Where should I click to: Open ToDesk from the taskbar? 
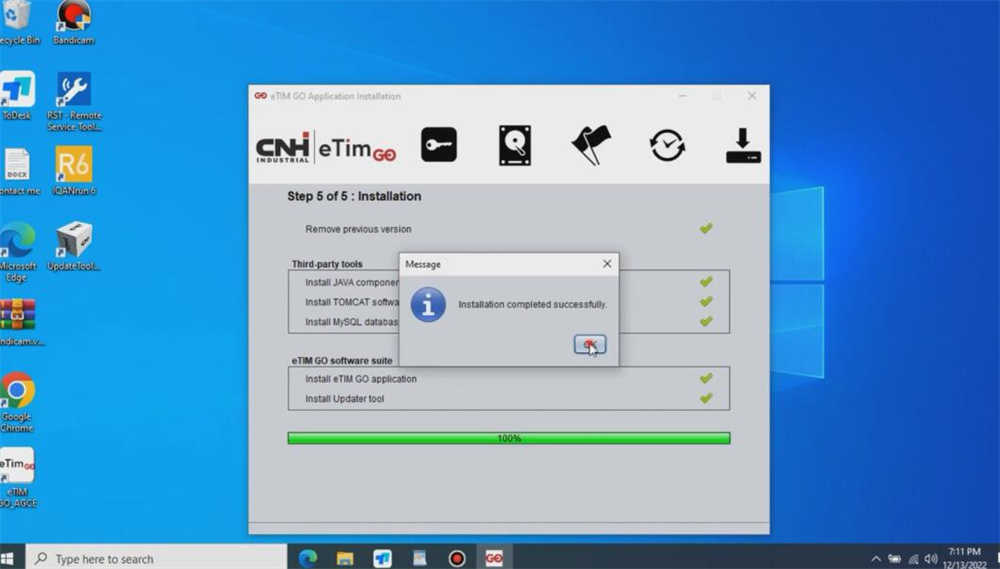click(382, 559)
